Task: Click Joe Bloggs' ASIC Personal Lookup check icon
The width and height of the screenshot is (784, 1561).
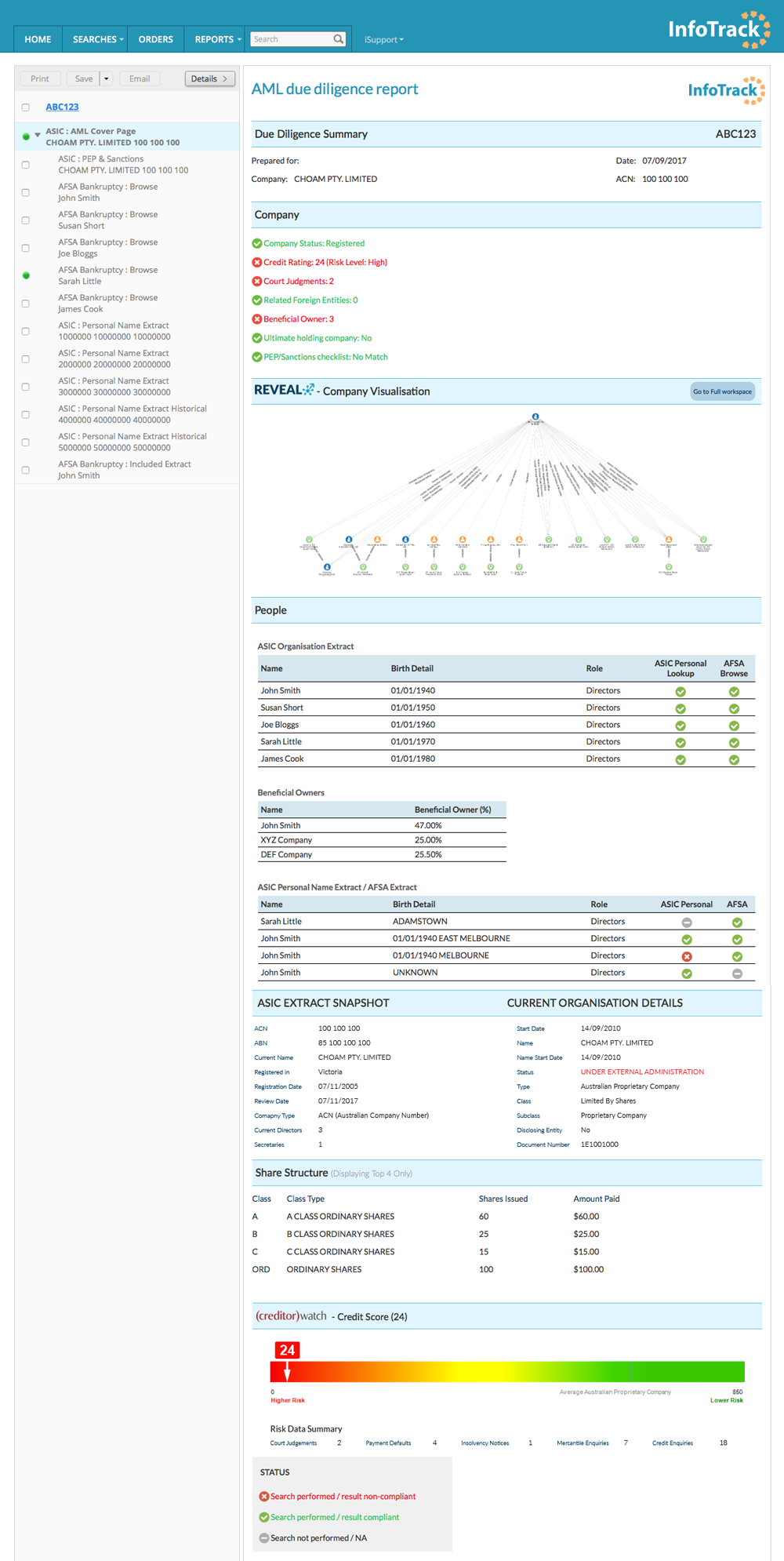Action: [x=681, y=726]
